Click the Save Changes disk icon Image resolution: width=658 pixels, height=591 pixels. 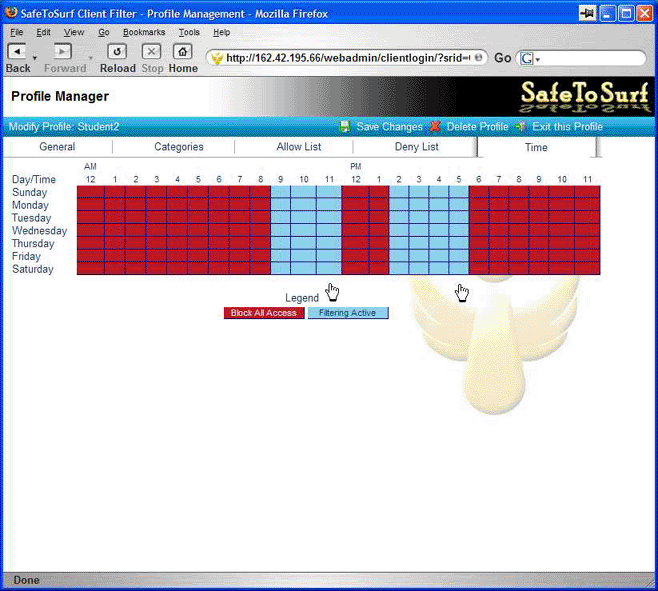[345, 127]
